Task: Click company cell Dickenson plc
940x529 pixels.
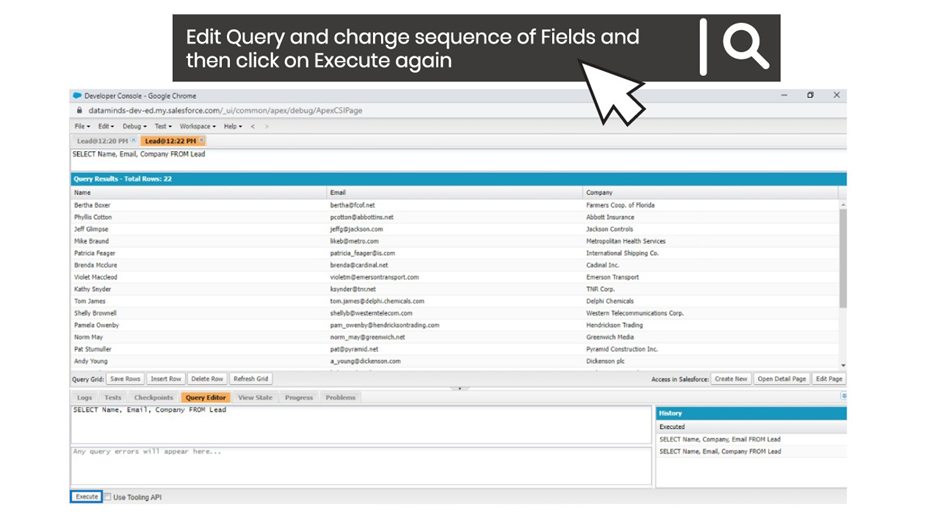Action: (x=710, y=361)
